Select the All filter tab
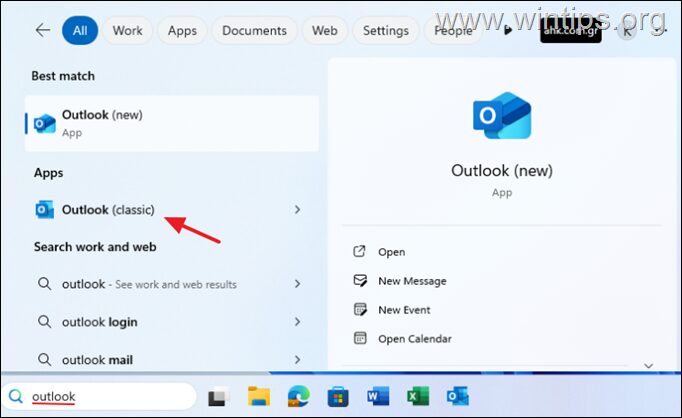This screenshot has width=682, height=418. click(x=80, y=30)
